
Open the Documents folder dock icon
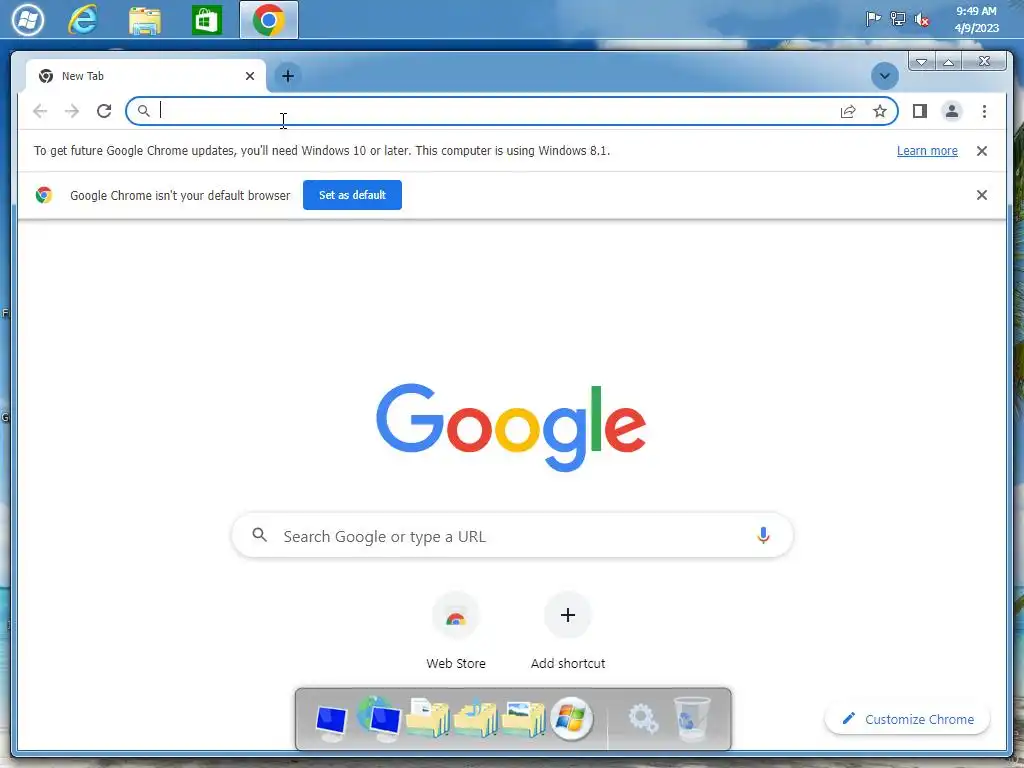pyautogui.click(x=427, y=718)
